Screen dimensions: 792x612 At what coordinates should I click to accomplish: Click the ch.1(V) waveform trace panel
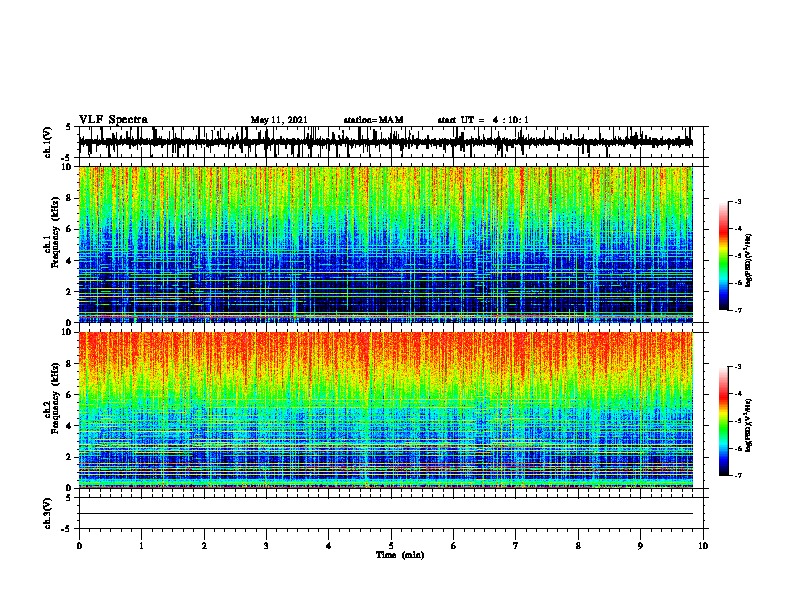pos(391,142)
